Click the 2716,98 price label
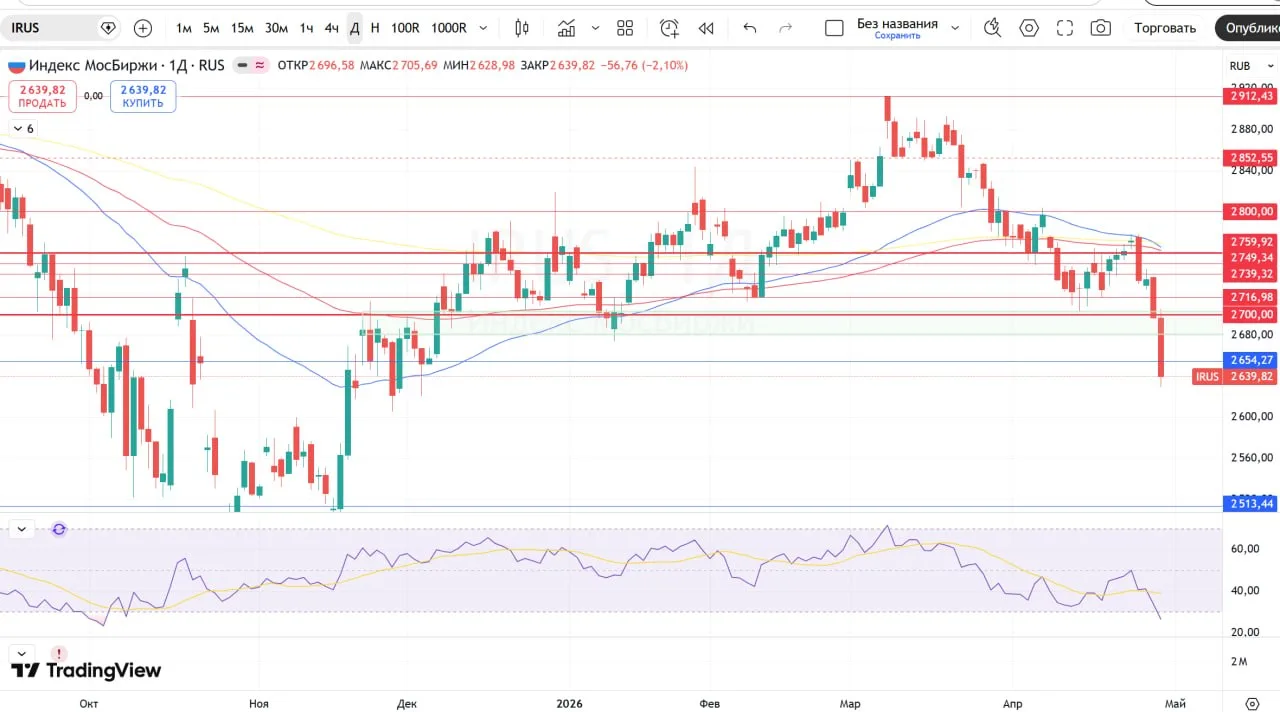Image resolution: width=1280 pixels, height=712 pixels. [1250, 297]
